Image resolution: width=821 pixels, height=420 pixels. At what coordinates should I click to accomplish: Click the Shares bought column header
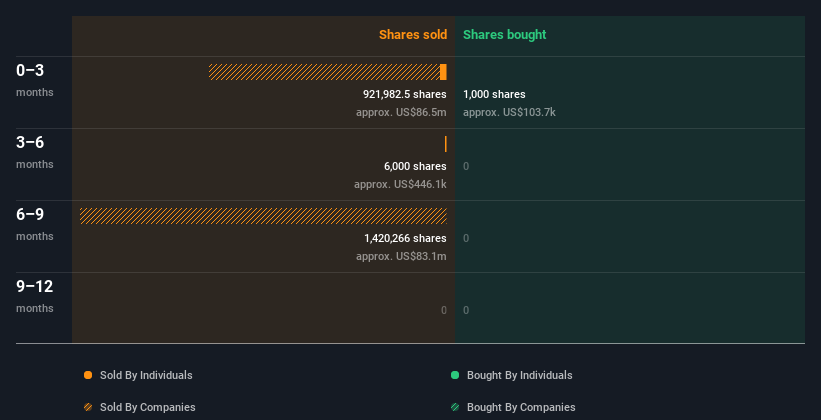pyautogui.click(x=505, y=35)
